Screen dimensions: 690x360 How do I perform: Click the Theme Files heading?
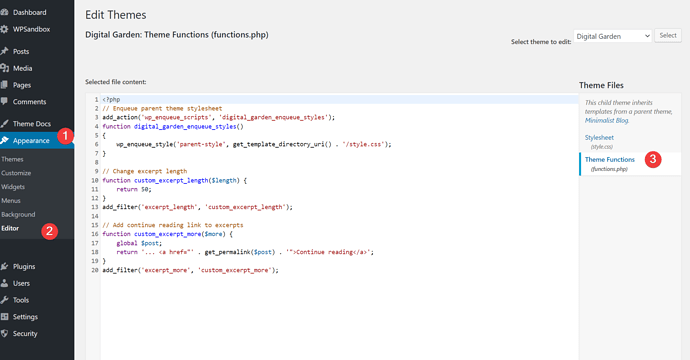601,85
